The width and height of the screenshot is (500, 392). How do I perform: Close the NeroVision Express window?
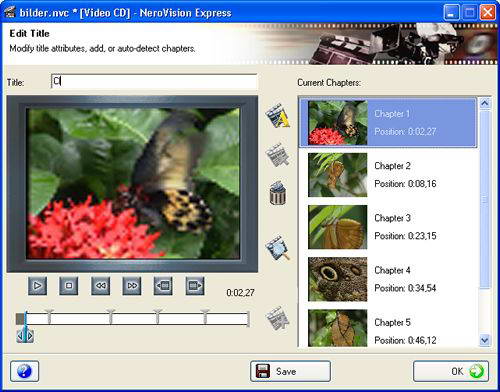tap(487, 13)
